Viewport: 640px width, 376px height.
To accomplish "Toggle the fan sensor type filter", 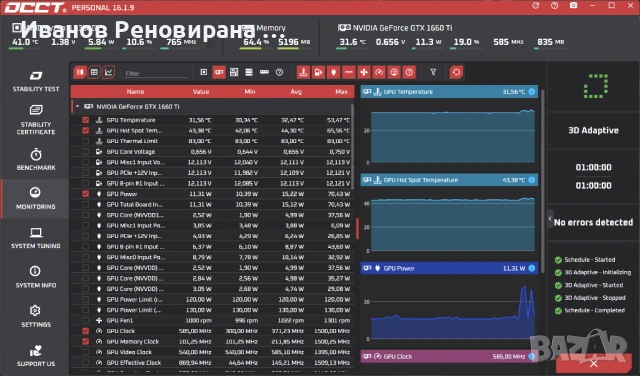I will click(364, 72).
